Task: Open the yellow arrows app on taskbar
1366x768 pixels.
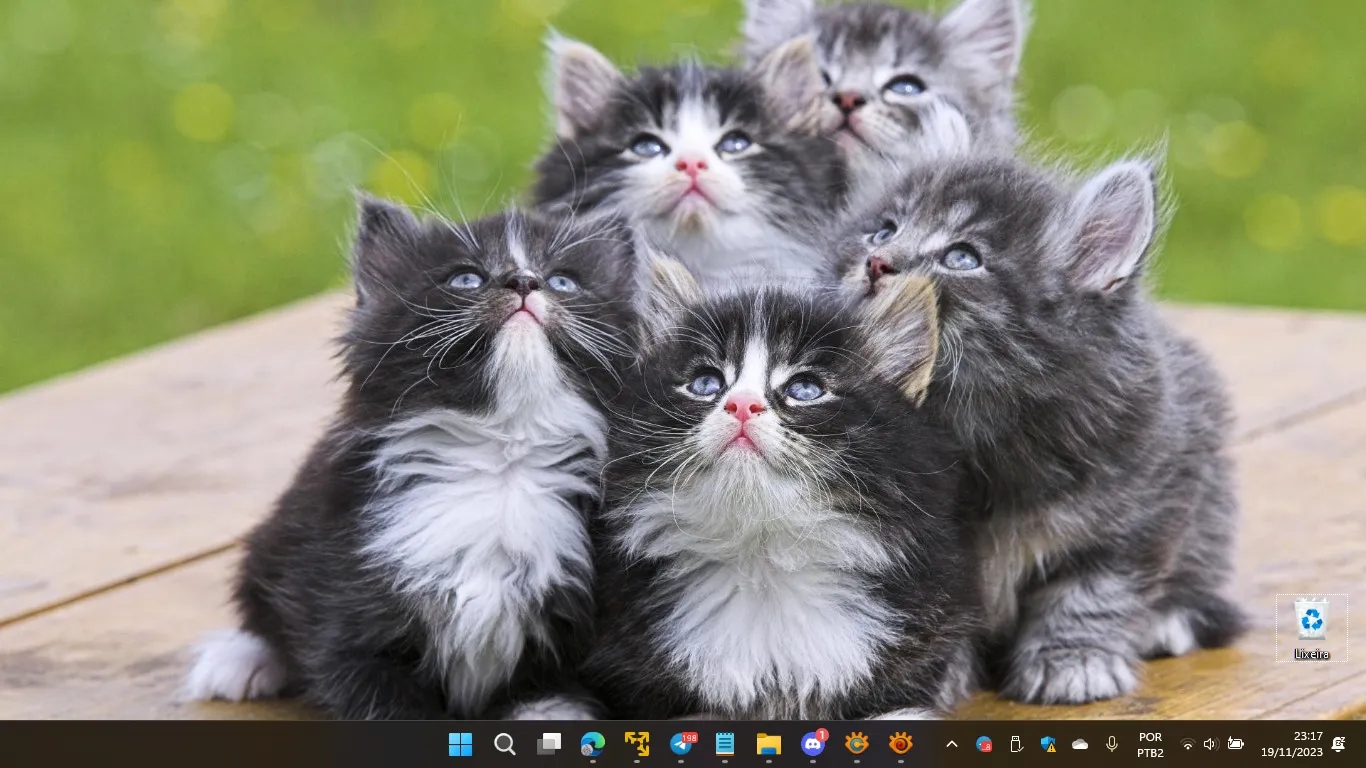Action: tap(637, 744)
